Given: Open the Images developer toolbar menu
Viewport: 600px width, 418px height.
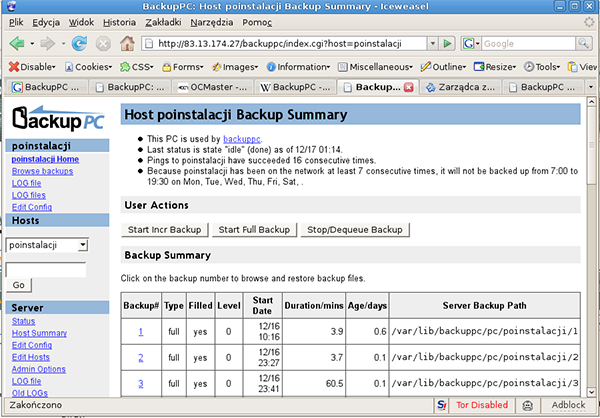Looking at the screenshot, I should pyautogui.click(x=235, y=67).
